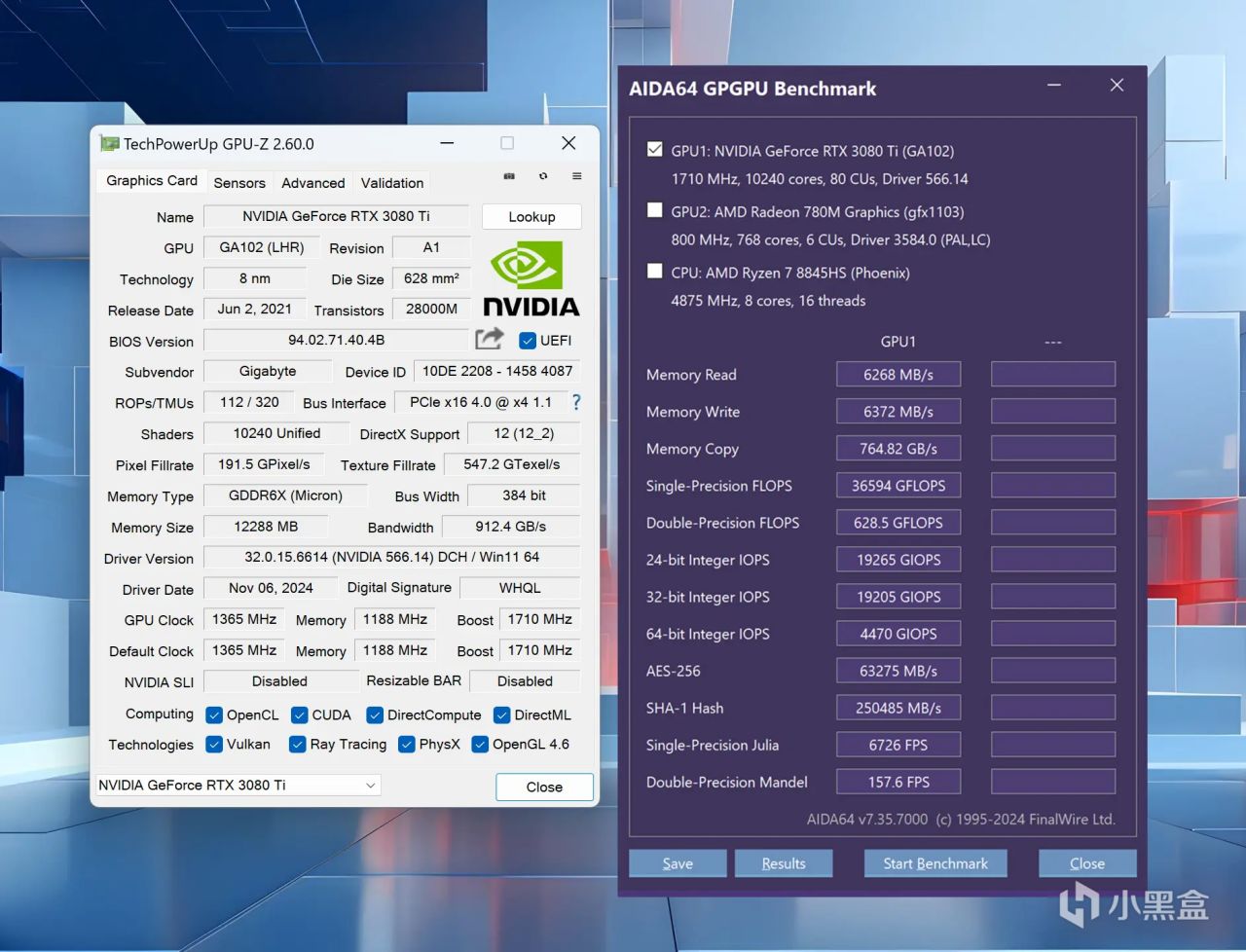Click the Memory Copy result 764.82 GB/s
The image size is (1246, 952).
(x=898, y=449)
